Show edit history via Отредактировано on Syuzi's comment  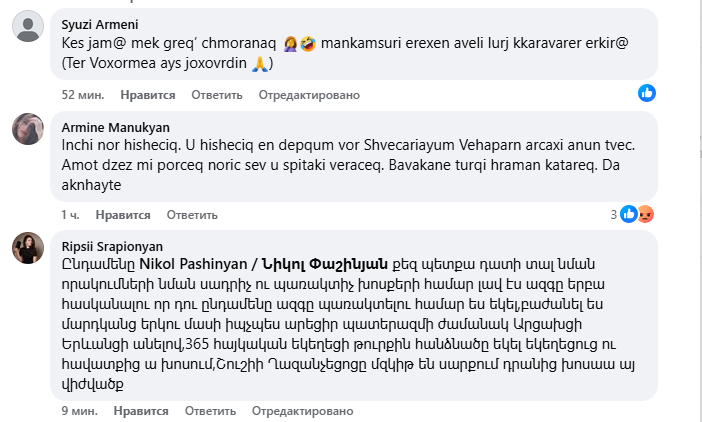pyautogui.click(x=308, y=95)
